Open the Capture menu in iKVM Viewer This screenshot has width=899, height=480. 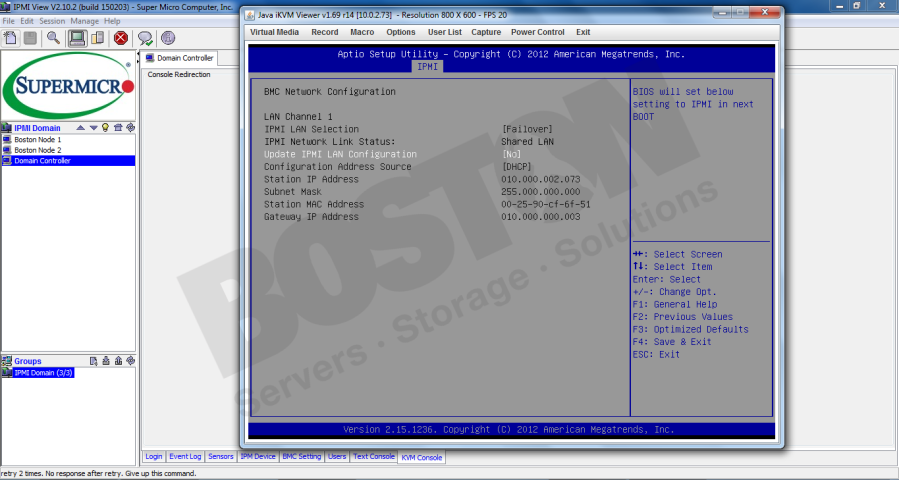pyautogui.click(x=486, y=32)
